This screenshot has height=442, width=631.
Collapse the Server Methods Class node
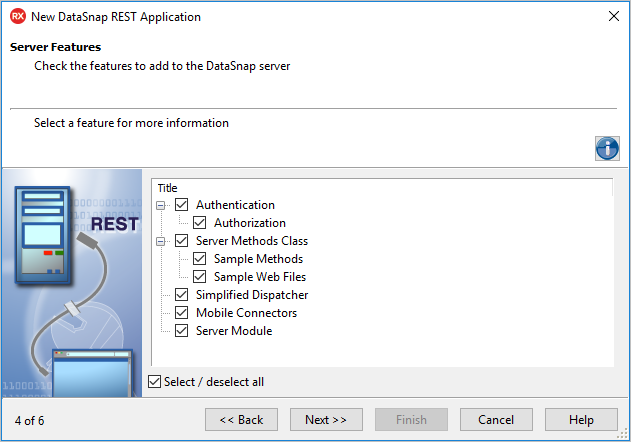coord(161,241)
